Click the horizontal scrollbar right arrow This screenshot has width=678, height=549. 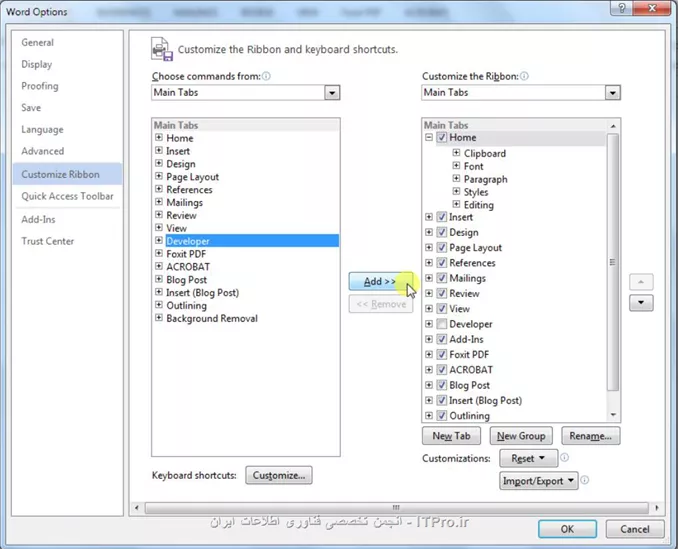coord(657,508)
